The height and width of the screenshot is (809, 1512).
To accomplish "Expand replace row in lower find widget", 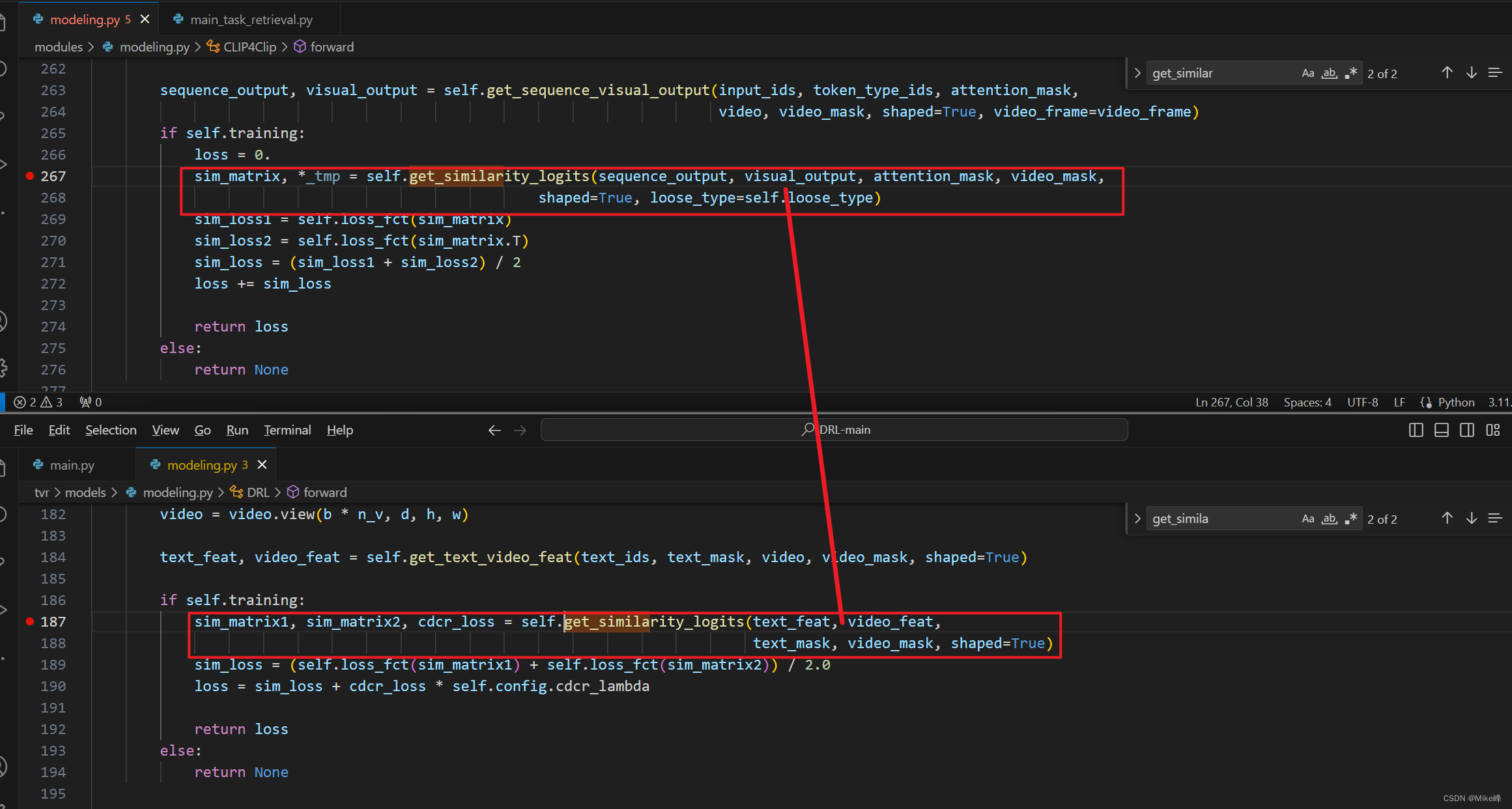I will click(1137, 518).
